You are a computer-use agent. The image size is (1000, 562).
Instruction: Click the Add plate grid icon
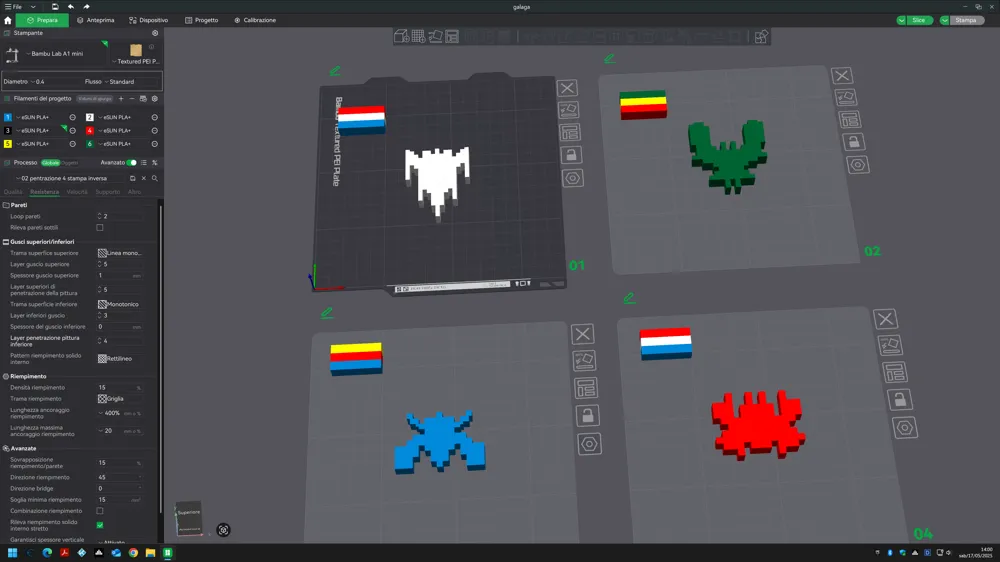tap(418, 36)
